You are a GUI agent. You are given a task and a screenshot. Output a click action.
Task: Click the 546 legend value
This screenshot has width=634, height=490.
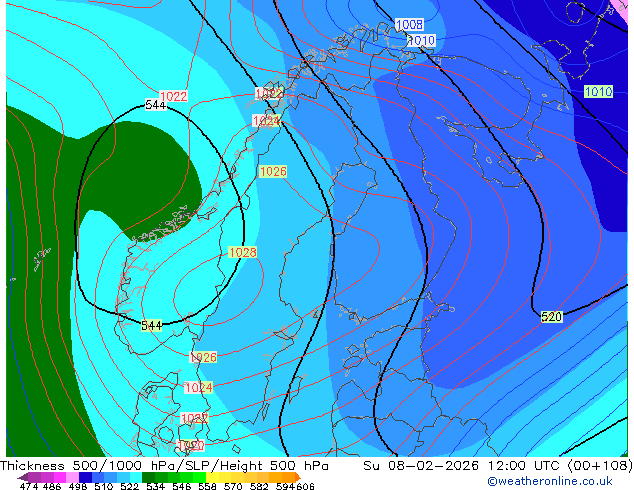pos(182,486)
